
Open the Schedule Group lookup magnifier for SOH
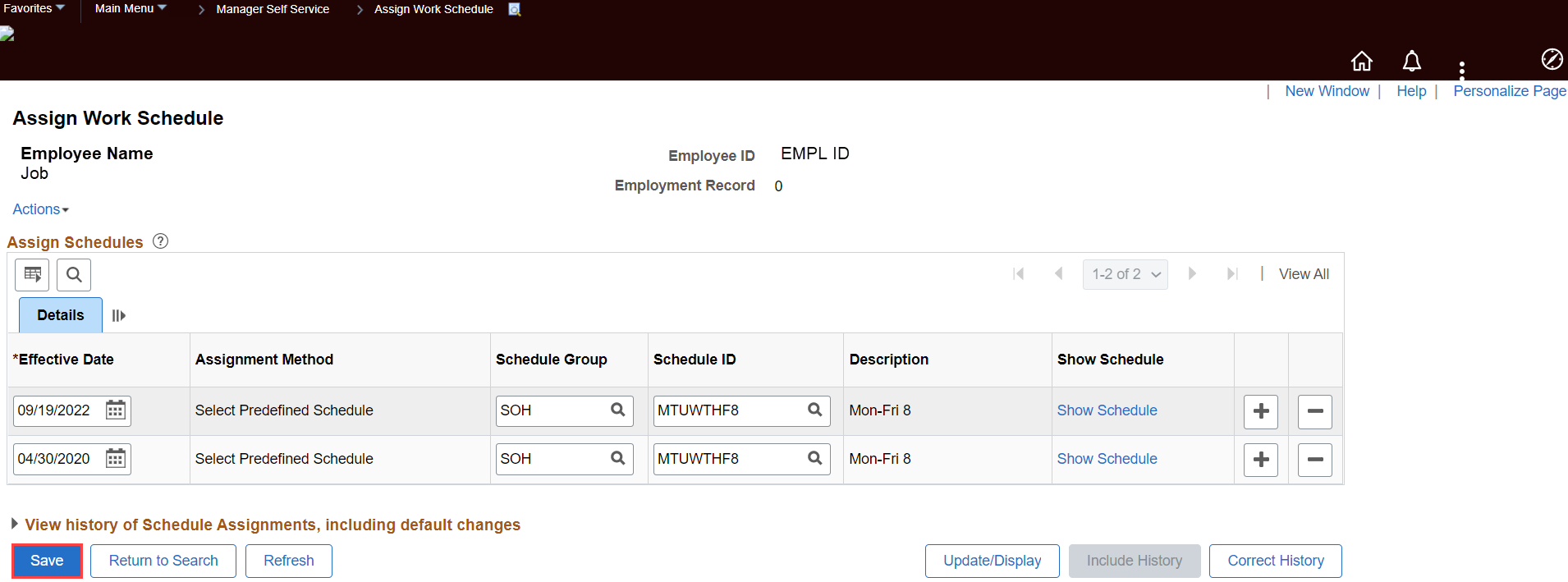click(617, 410)
